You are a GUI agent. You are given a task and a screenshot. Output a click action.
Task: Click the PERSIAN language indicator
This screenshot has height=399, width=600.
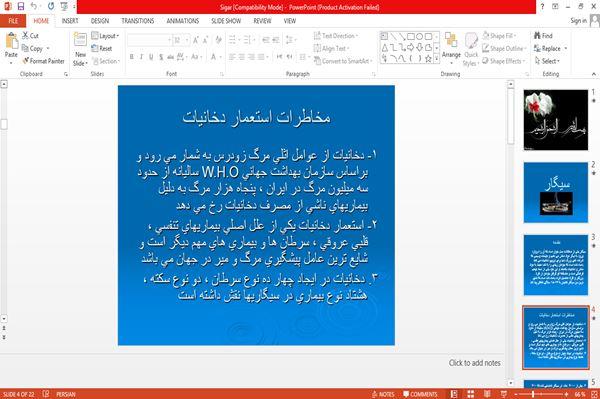pos(66,394)
